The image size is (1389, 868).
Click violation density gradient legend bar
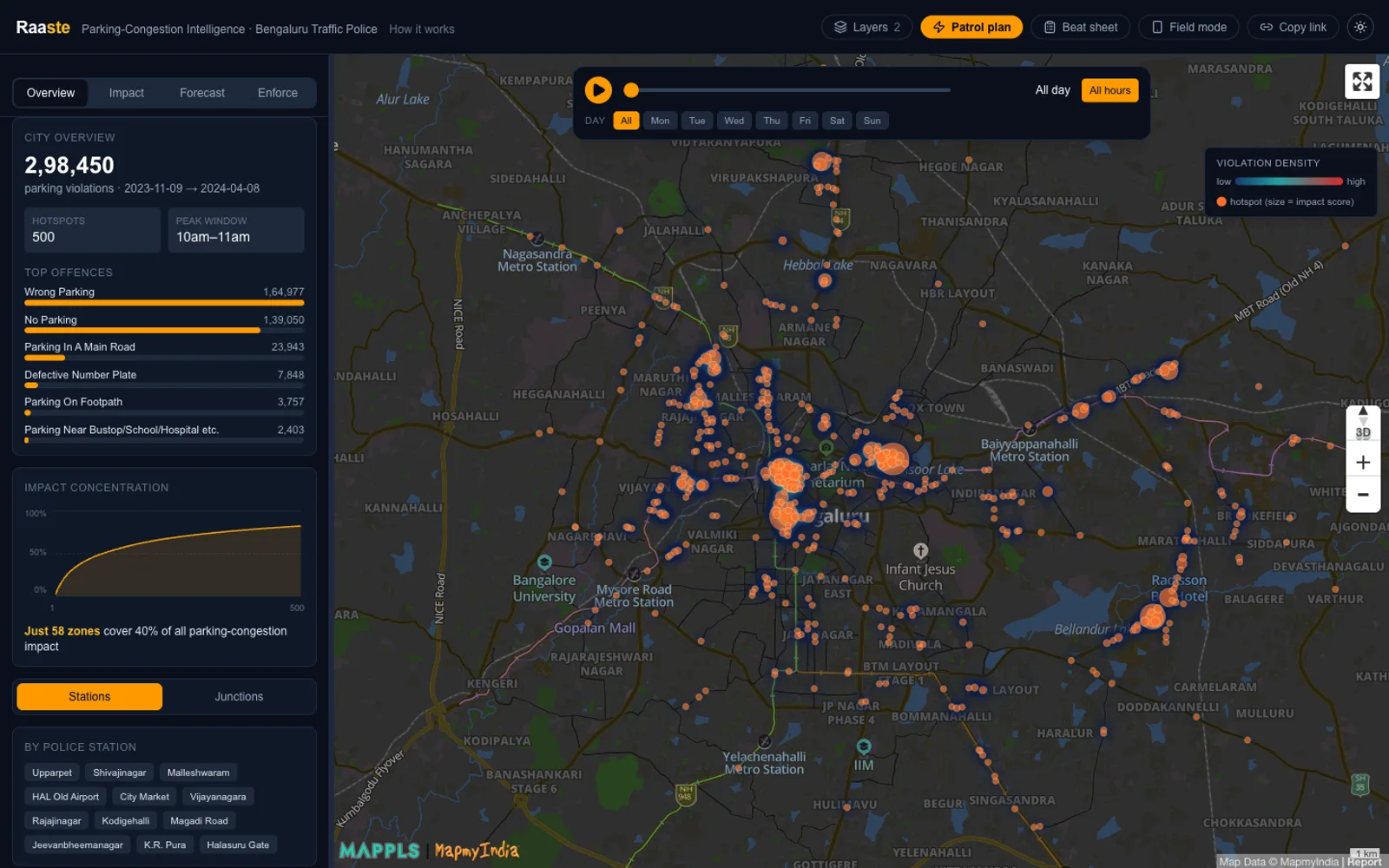[x=1289, y=181]
